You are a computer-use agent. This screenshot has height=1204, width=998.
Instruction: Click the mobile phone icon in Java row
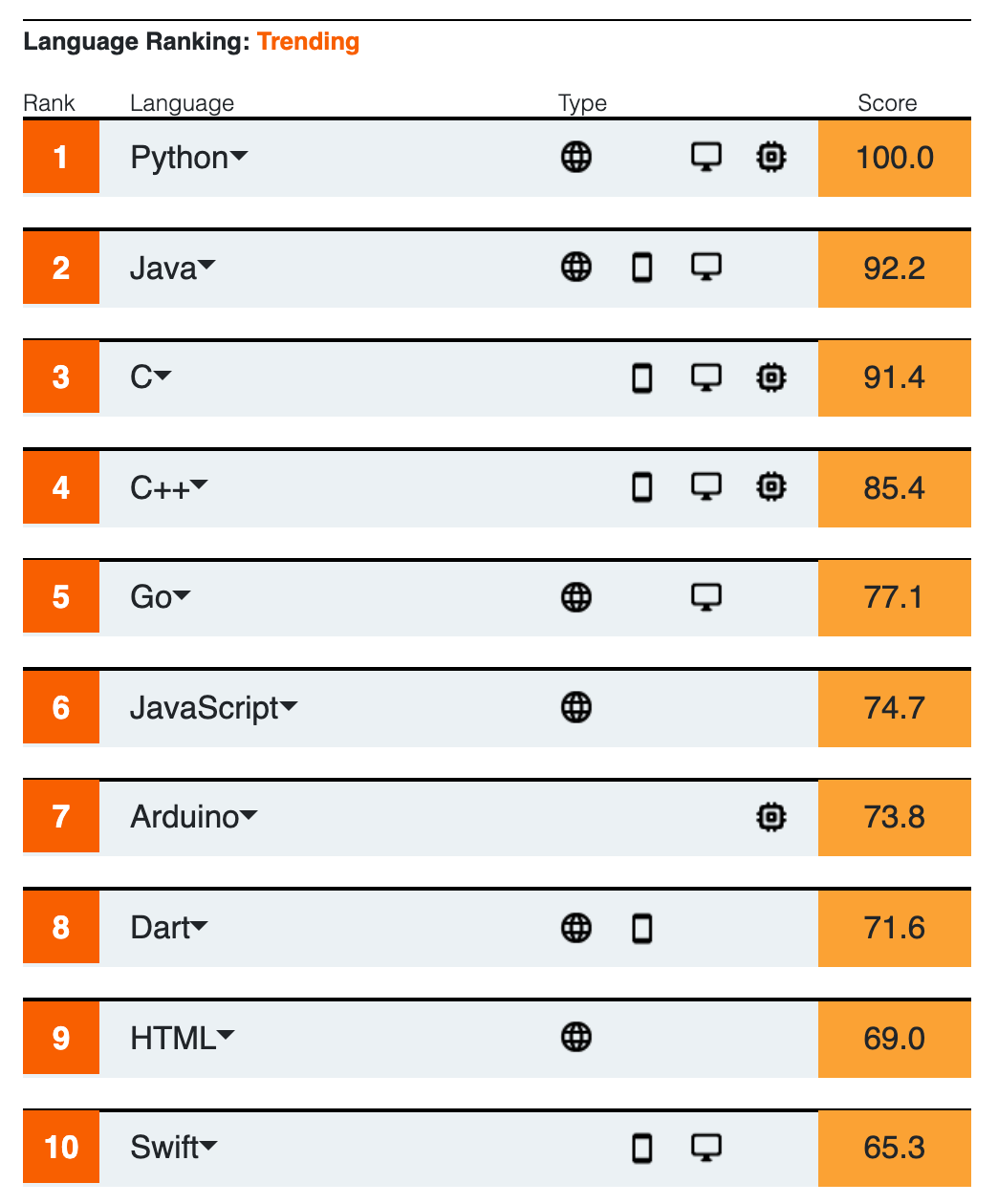642,268
